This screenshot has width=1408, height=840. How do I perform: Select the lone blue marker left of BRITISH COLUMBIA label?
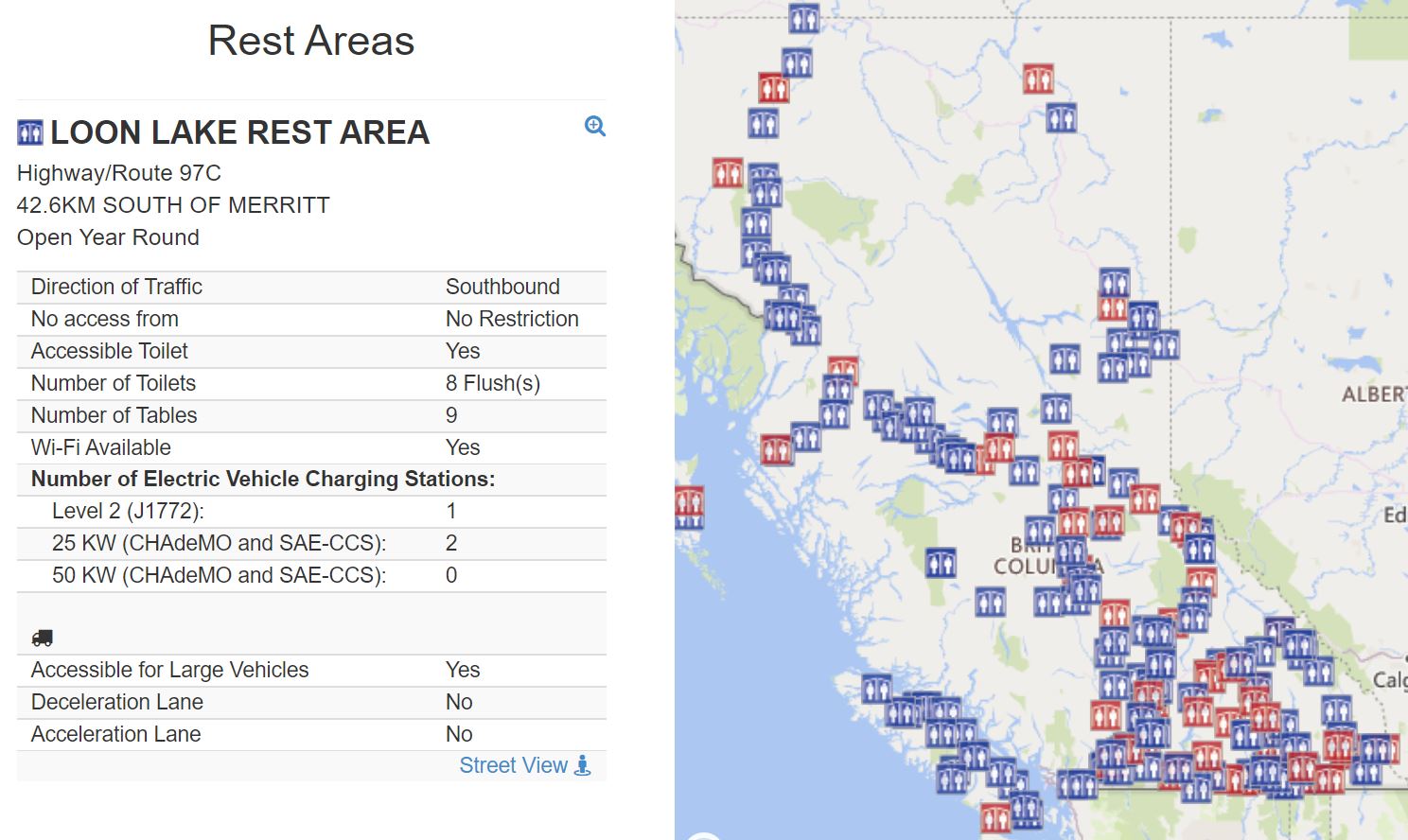[x=941, y=564]
